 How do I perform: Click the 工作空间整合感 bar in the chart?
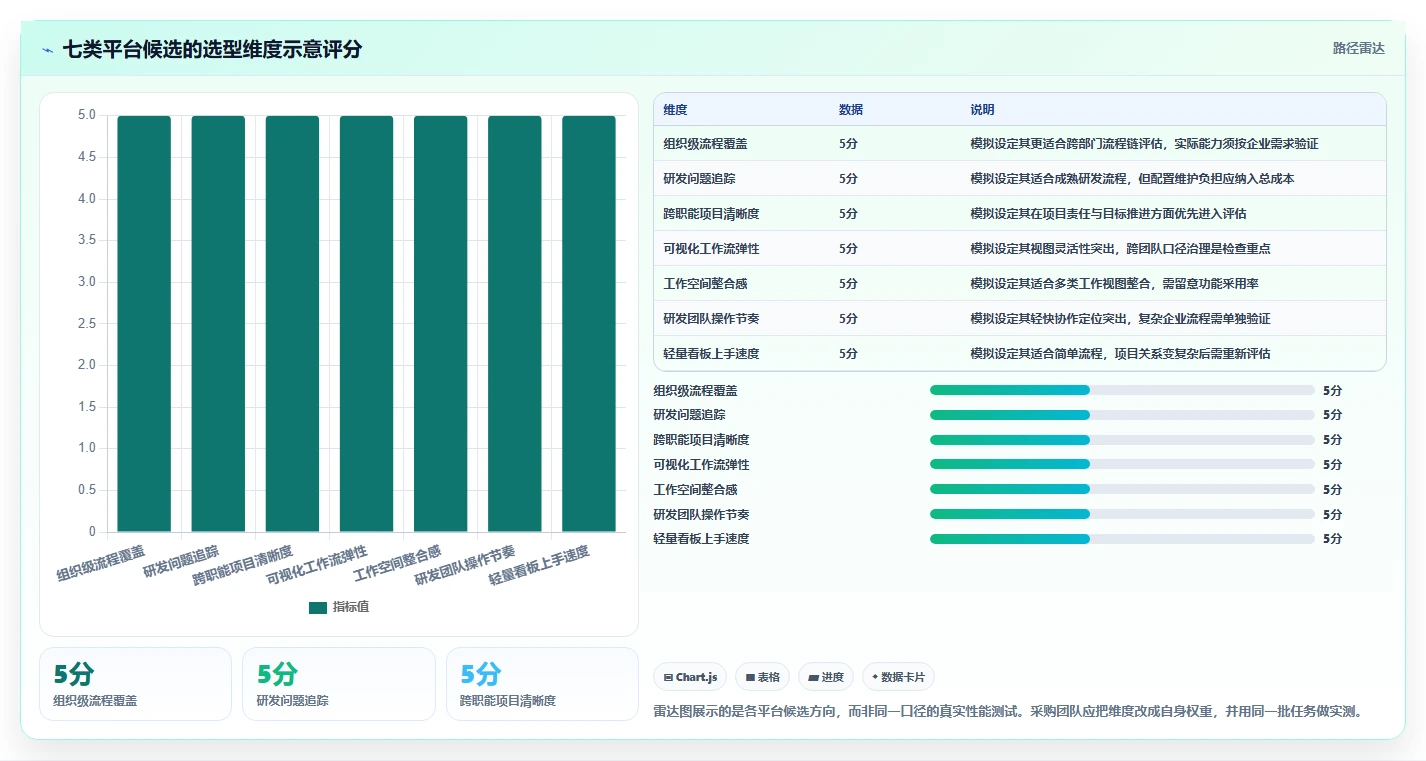440,324
